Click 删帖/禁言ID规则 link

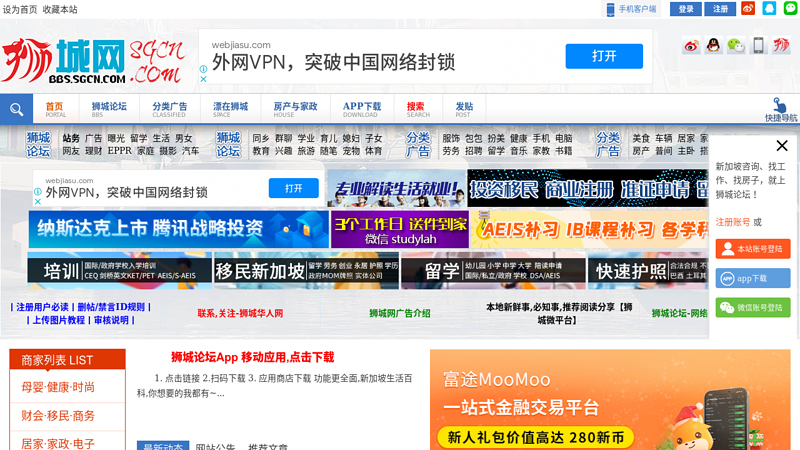coord(111,307)
